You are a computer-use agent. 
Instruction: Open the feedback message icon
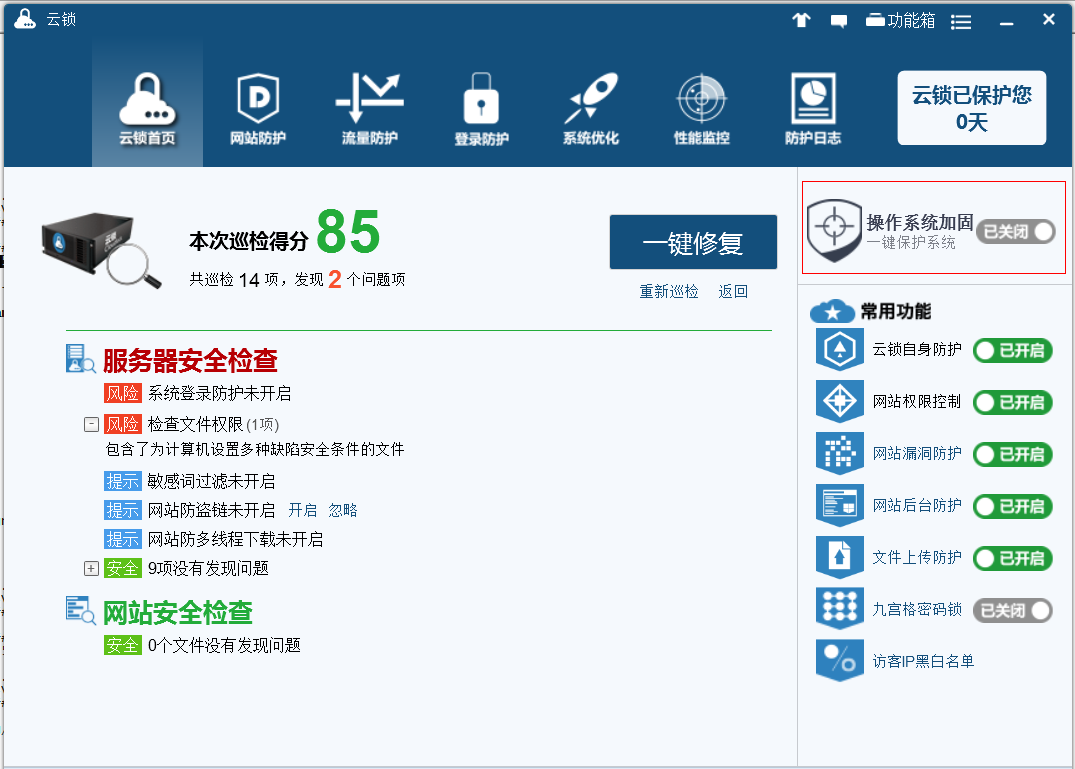coord(838,21)
